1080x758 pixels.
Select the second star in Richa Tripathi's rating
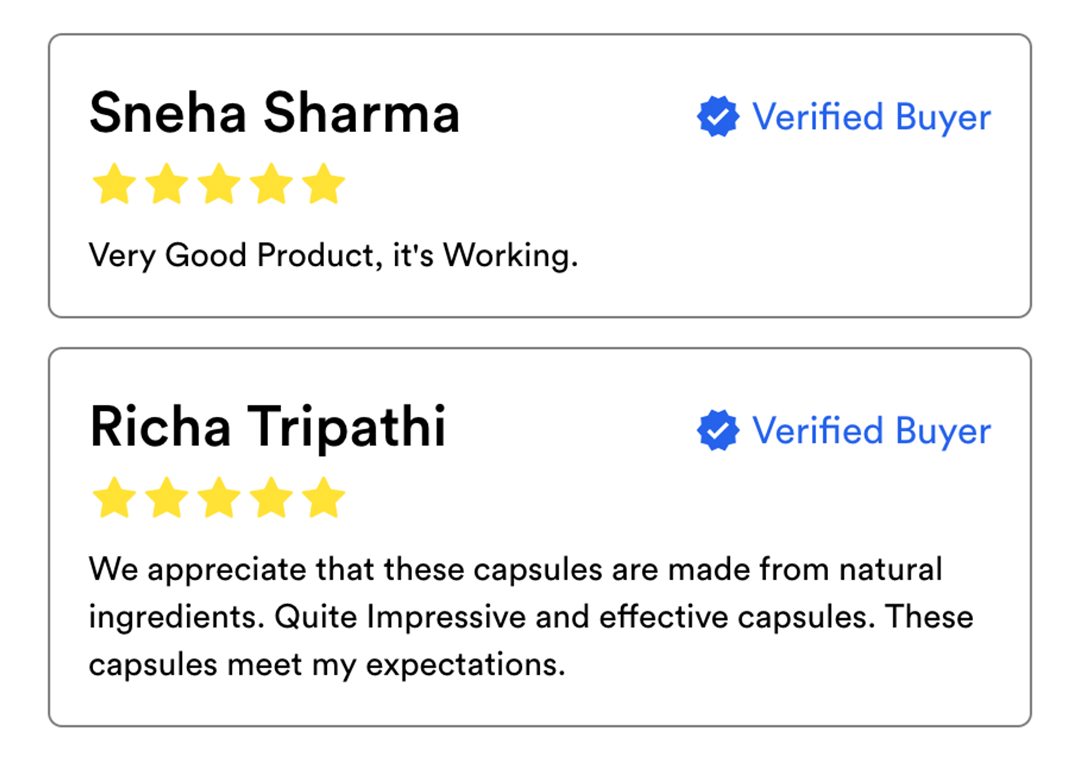(x=166, y=498)
